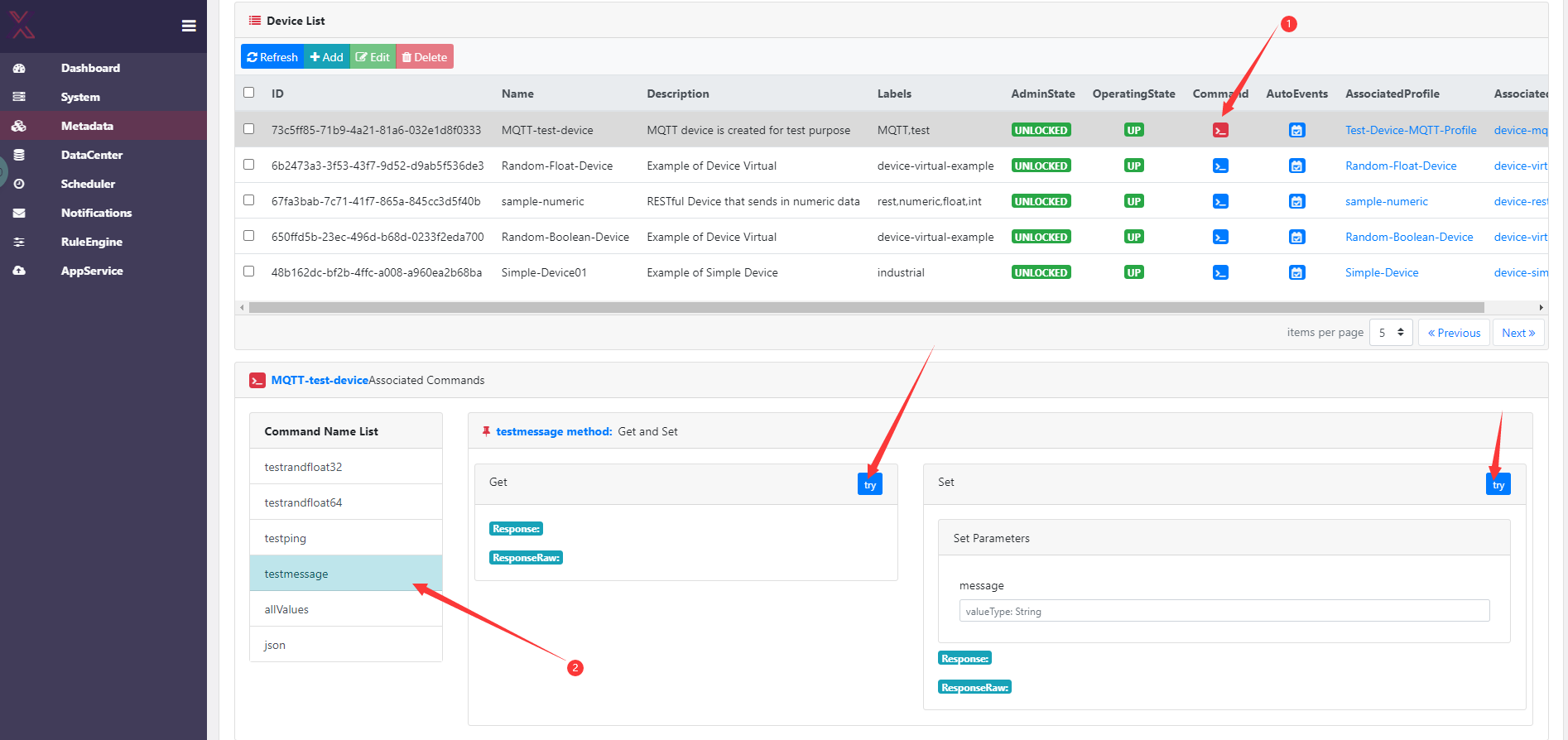This screenshot has height=740, width=1568.
Task: Select json command
Action: coord(346,645)
